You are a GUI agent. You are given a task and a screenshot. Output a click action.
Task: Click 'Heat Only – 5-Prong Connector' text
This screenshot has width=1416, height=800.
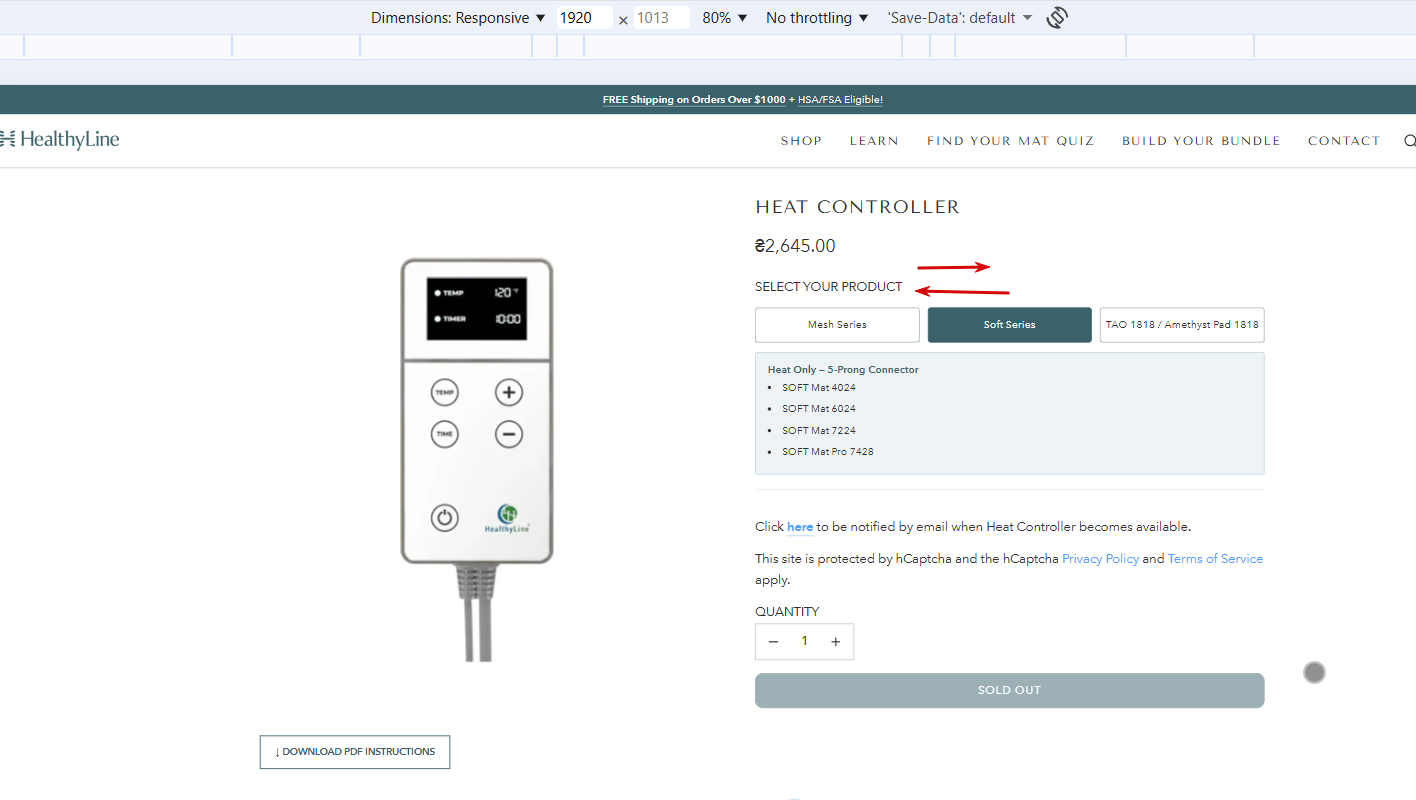pos(843,370)
